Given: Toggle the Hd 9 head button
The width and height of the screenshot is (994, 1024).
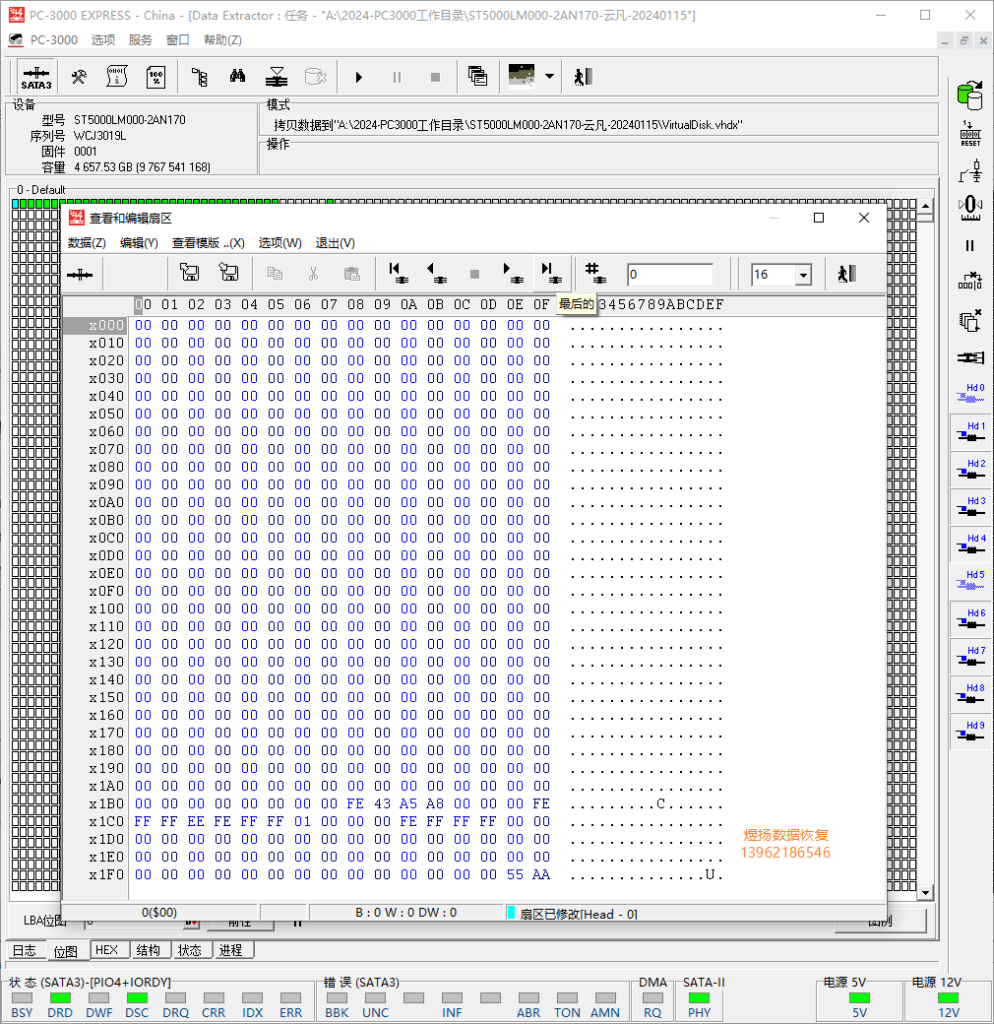Looking at the screenshot, I should coord(970,731).
